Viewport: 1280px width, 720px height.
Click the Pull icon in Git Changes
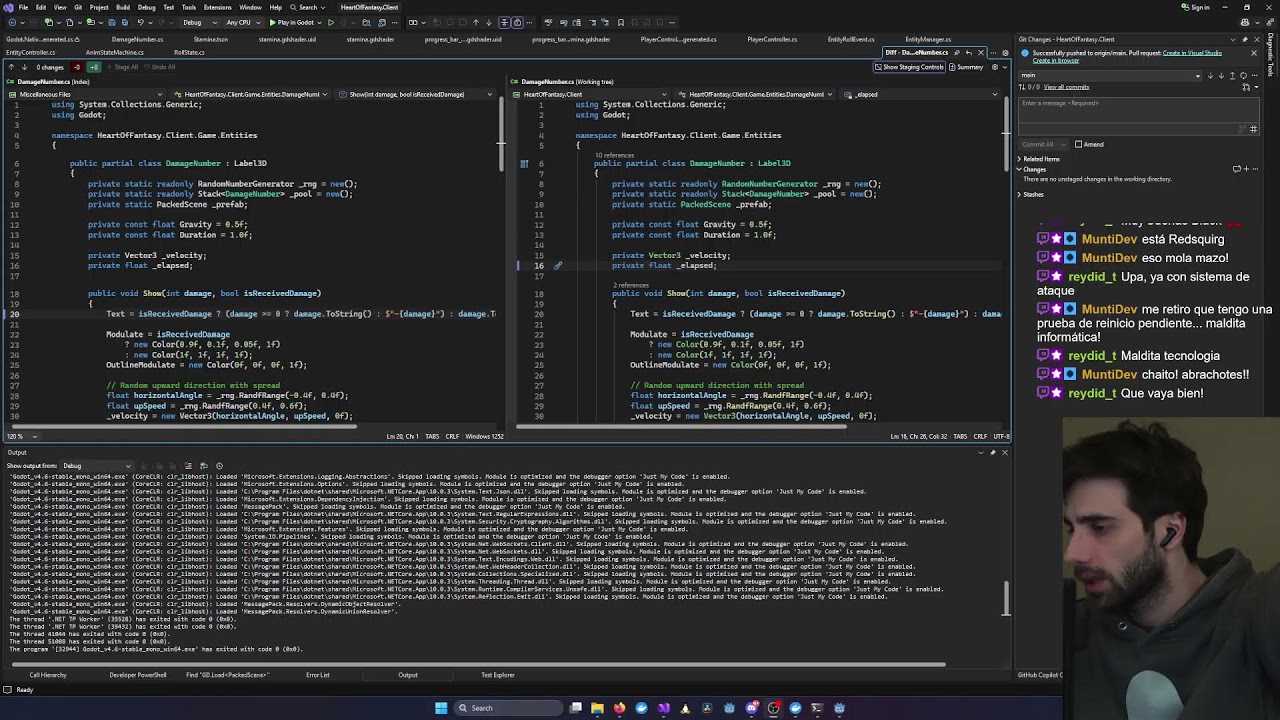point(1221,76)
